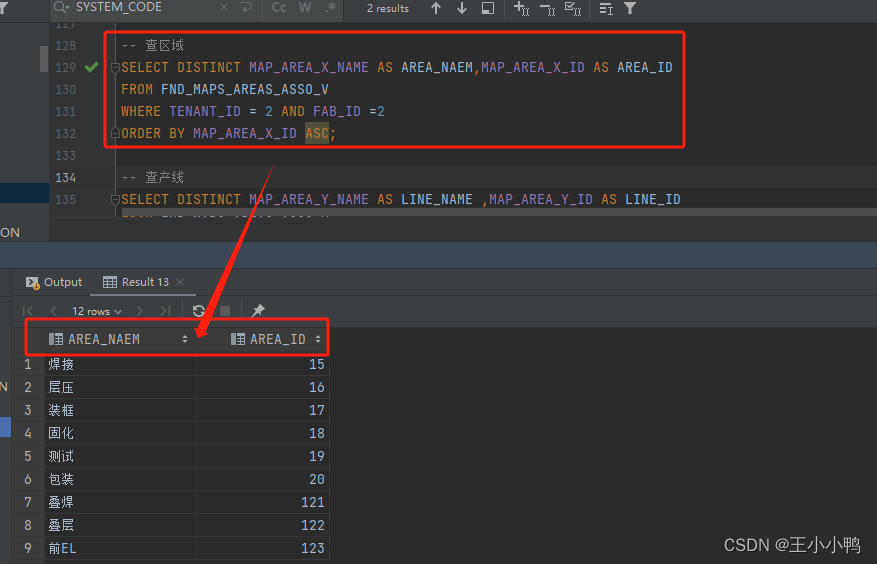877x564 pixels.
Task: Click the 查区域 comment on line 128
Action: [164, 45]
